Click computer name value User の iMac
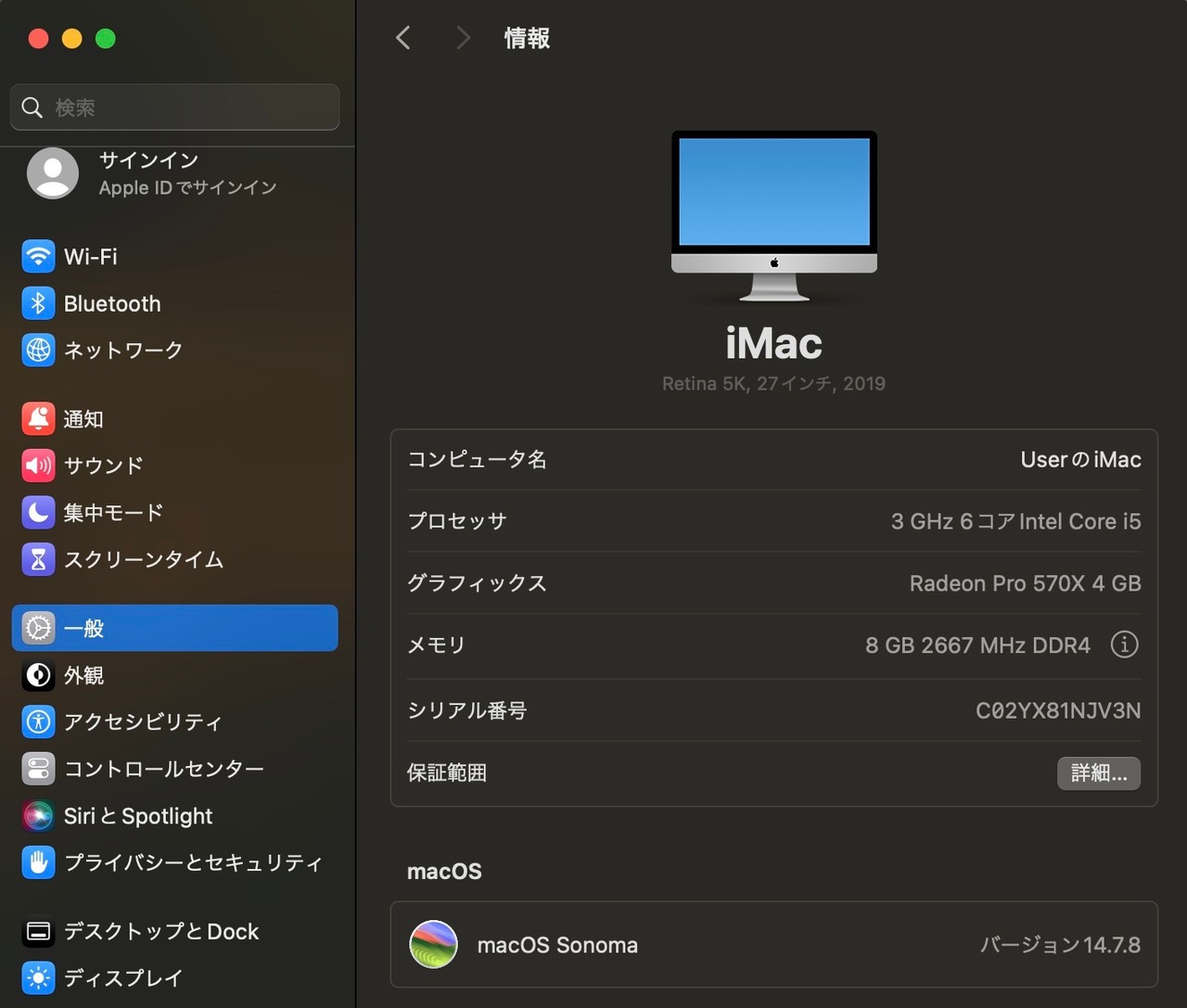Viewport: 1187px width, 1008px height. pos(1080,459)
